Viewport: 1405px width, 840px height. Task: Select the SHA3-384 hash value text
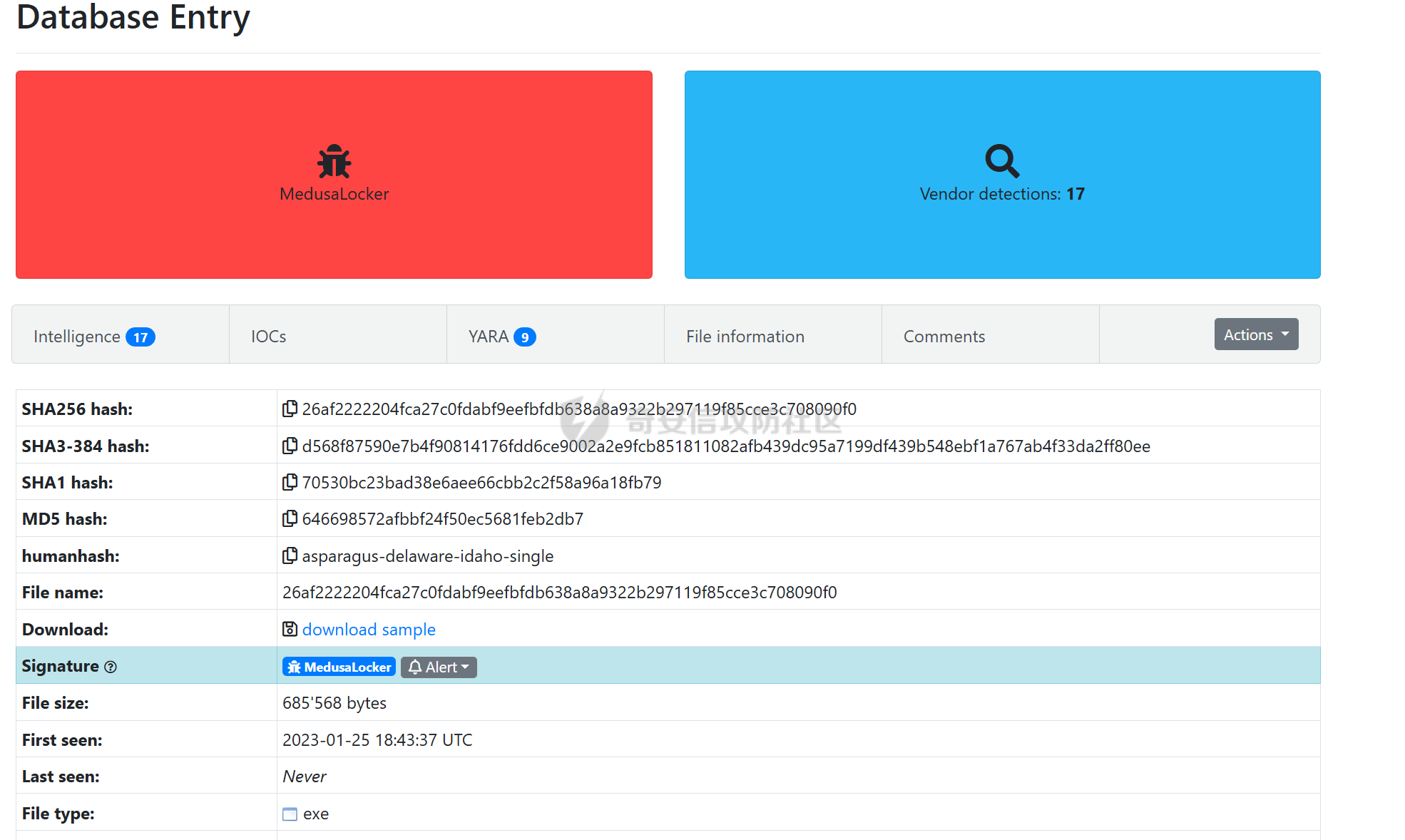726,446
